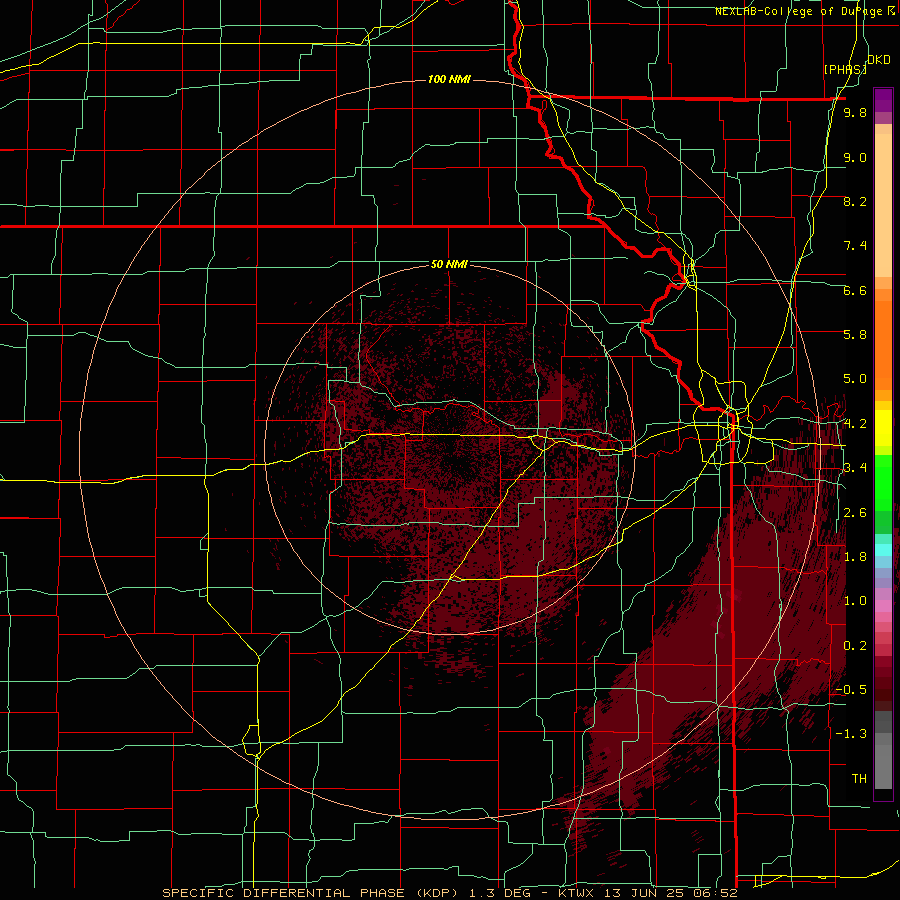
Task: Click the 6.6 value on the color scale
Action: pos(855,290)
